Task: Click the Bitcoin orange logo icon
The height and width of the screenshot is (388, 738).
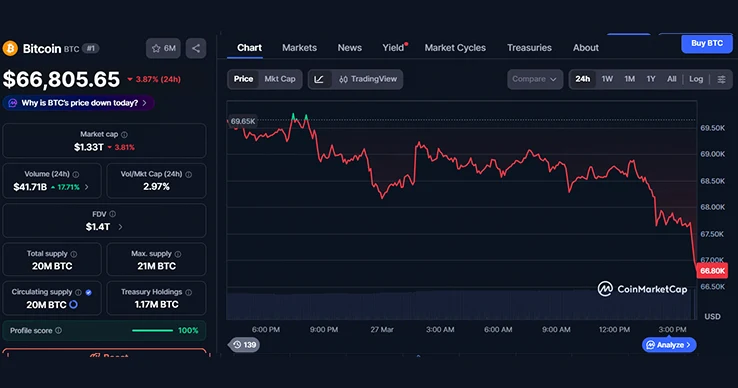Action: pyautogui.click(x=10, y=48)
